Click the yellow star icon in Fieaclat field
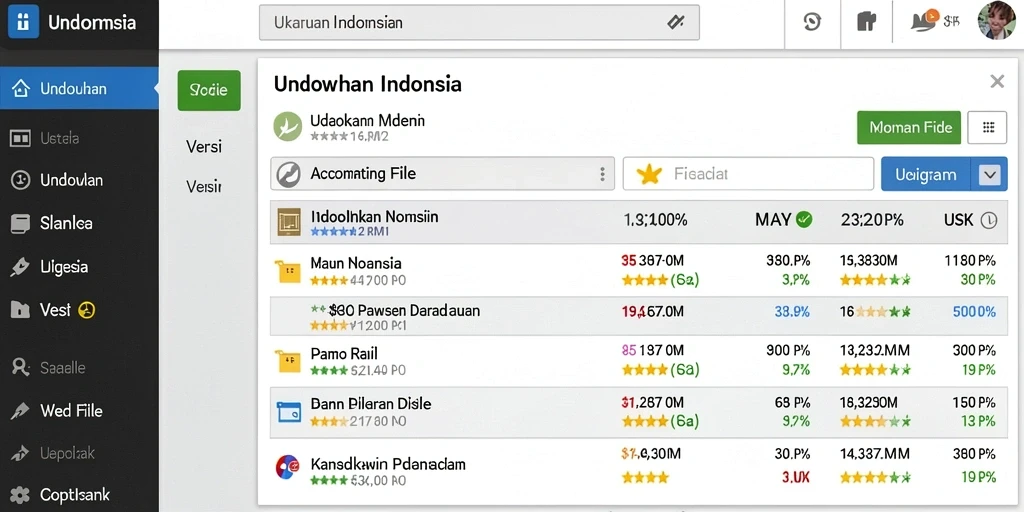The image size is (1024, 512). [648, 174]
